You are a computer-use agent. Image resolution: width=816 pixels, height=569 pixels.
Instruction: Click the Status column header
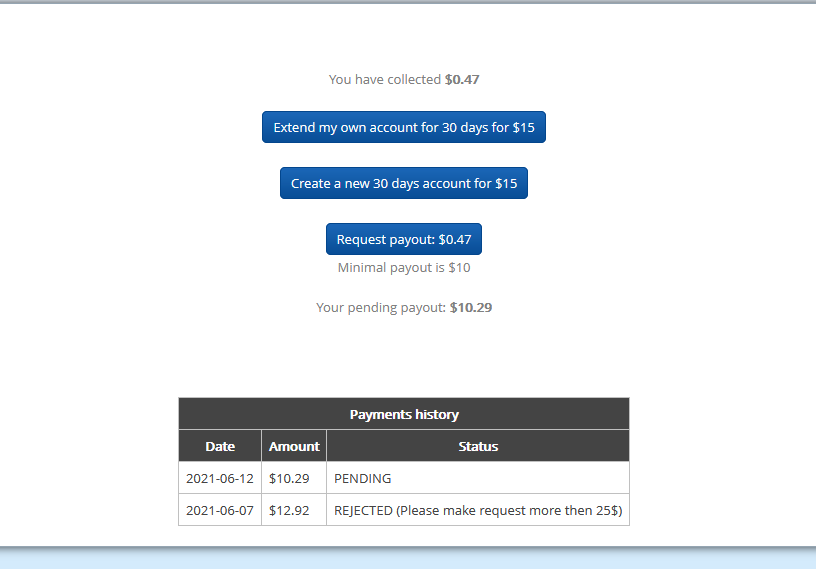(477, 446)
